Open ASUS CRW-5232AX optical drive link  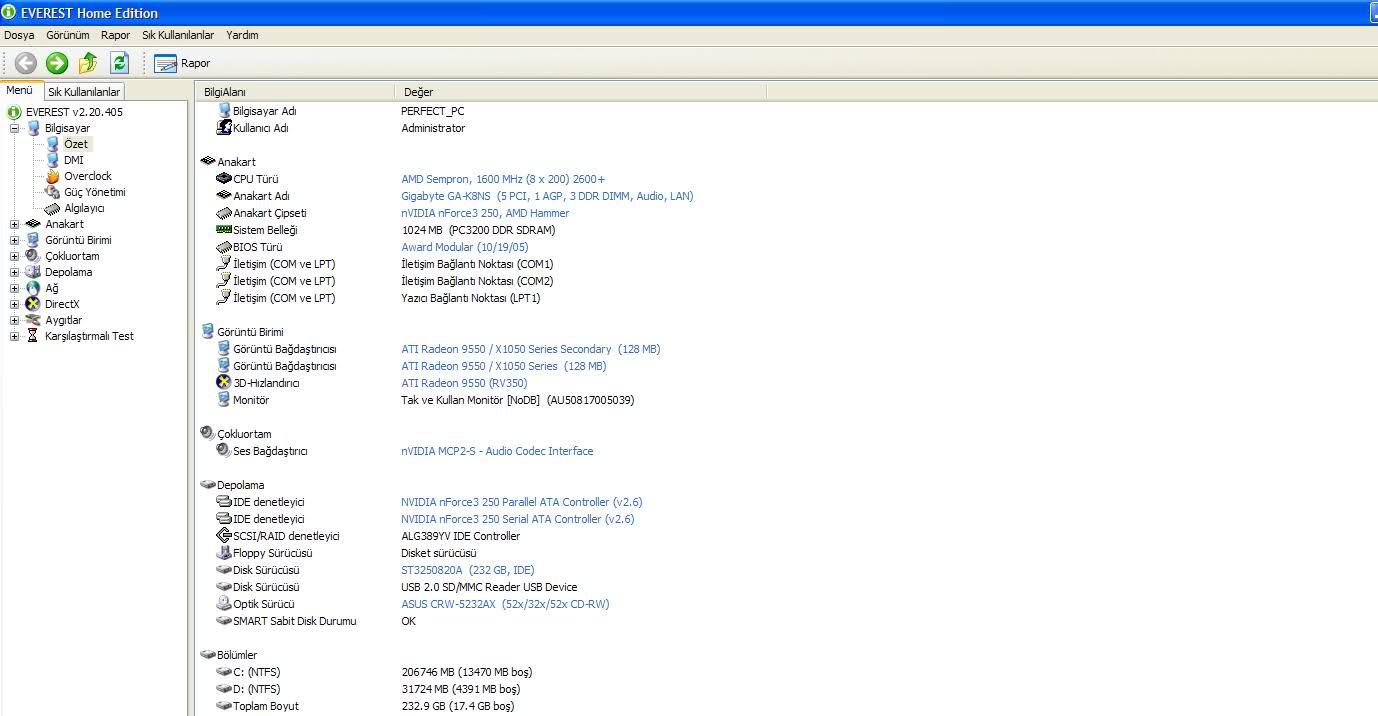point(505,604)
